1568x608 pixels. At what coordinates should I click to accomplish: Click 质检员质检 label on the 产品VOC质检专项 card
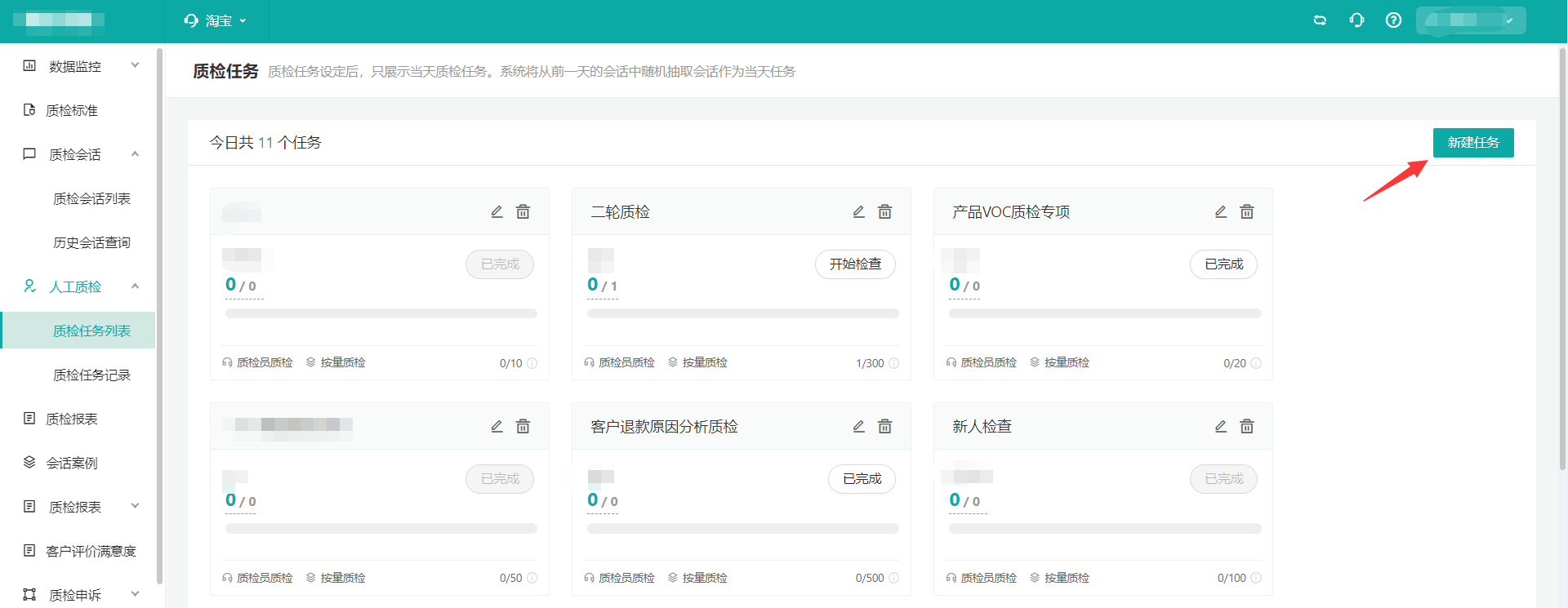[988, 362]
